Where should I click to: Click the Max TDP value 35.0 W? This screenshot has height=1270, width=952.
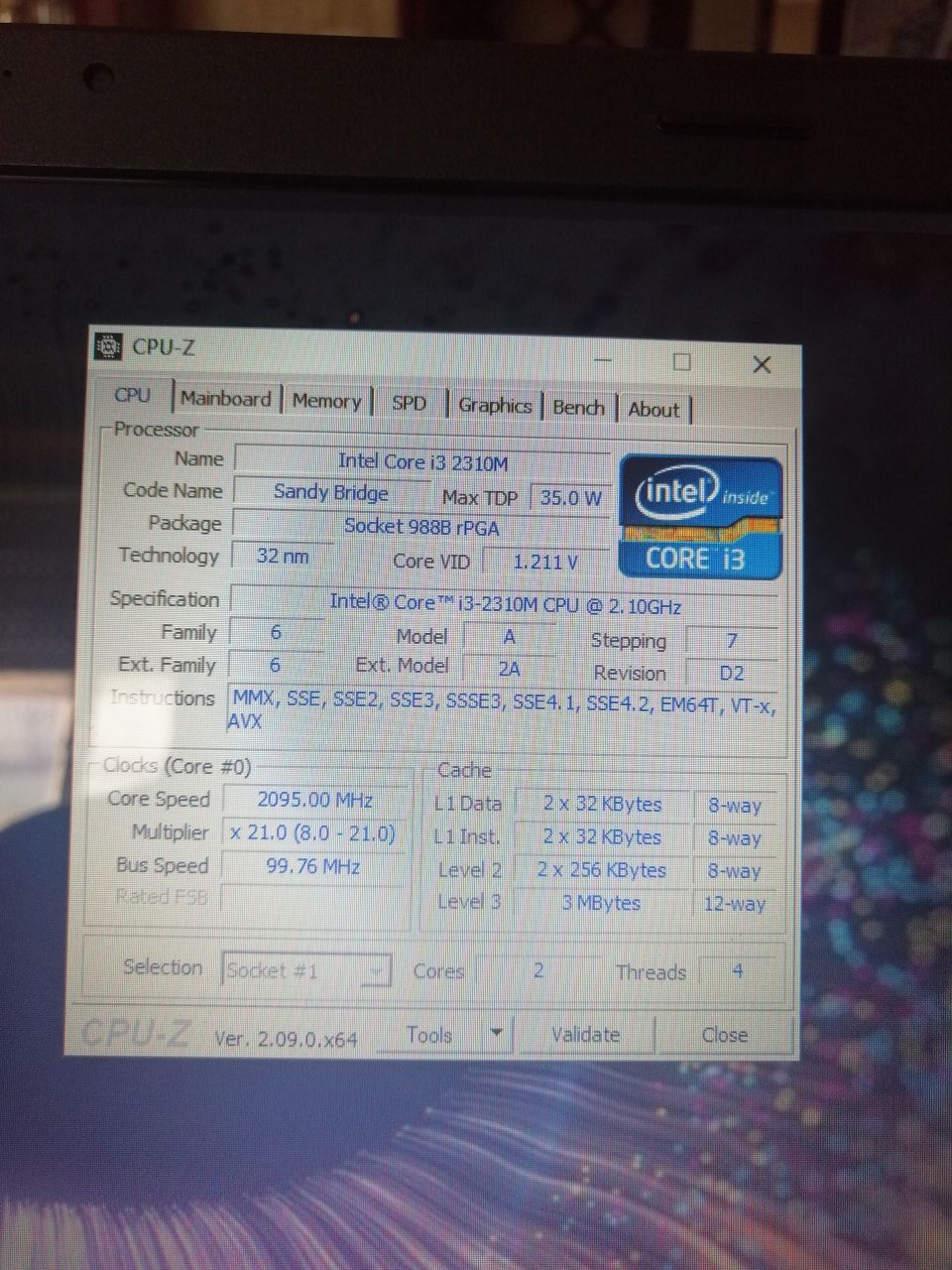[x=570, y=497]
